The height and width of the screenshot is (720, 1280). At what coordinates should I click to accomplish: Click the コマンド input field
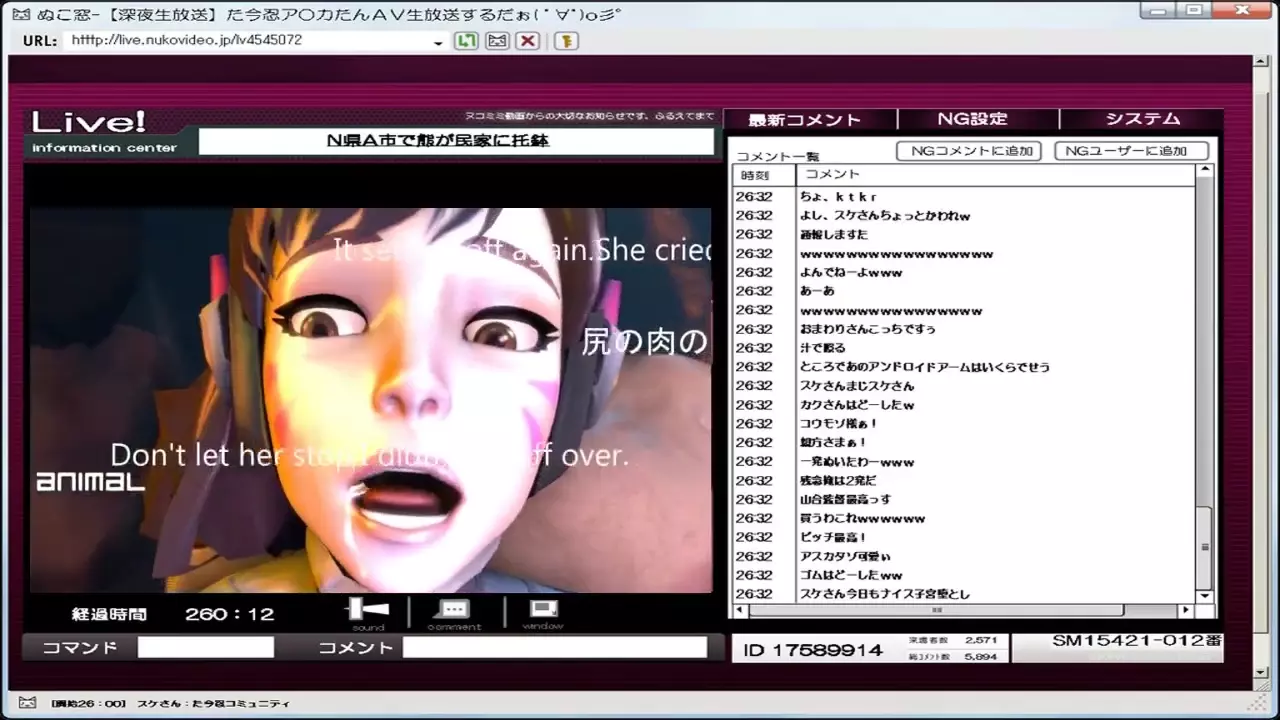(x=205, y=648)
